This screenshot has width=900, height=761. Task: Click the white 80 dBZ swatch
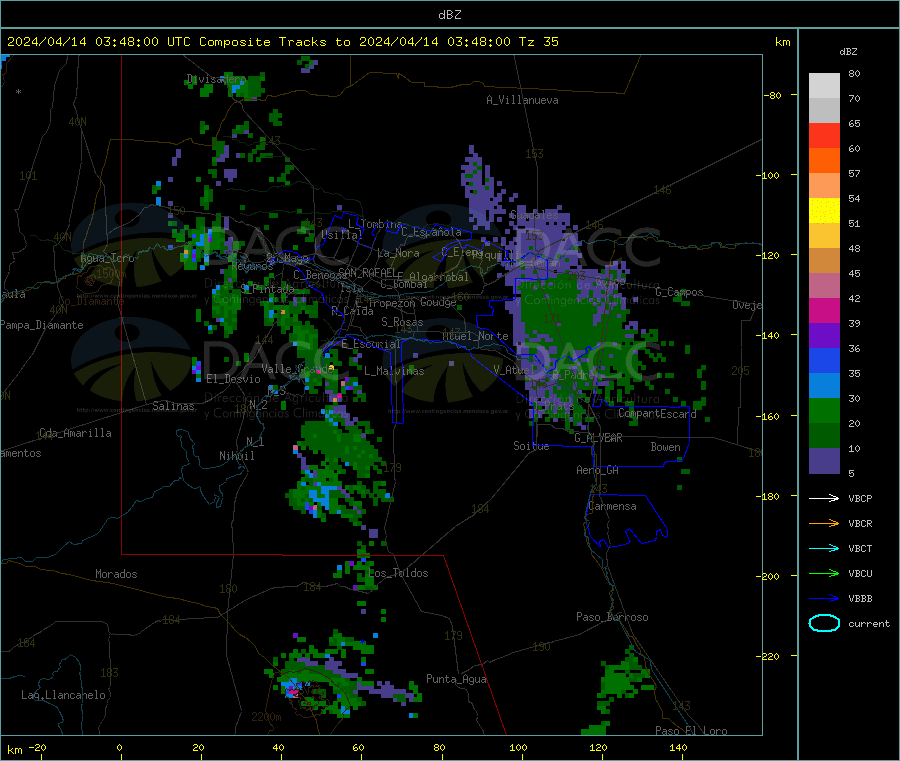[824, 86]
